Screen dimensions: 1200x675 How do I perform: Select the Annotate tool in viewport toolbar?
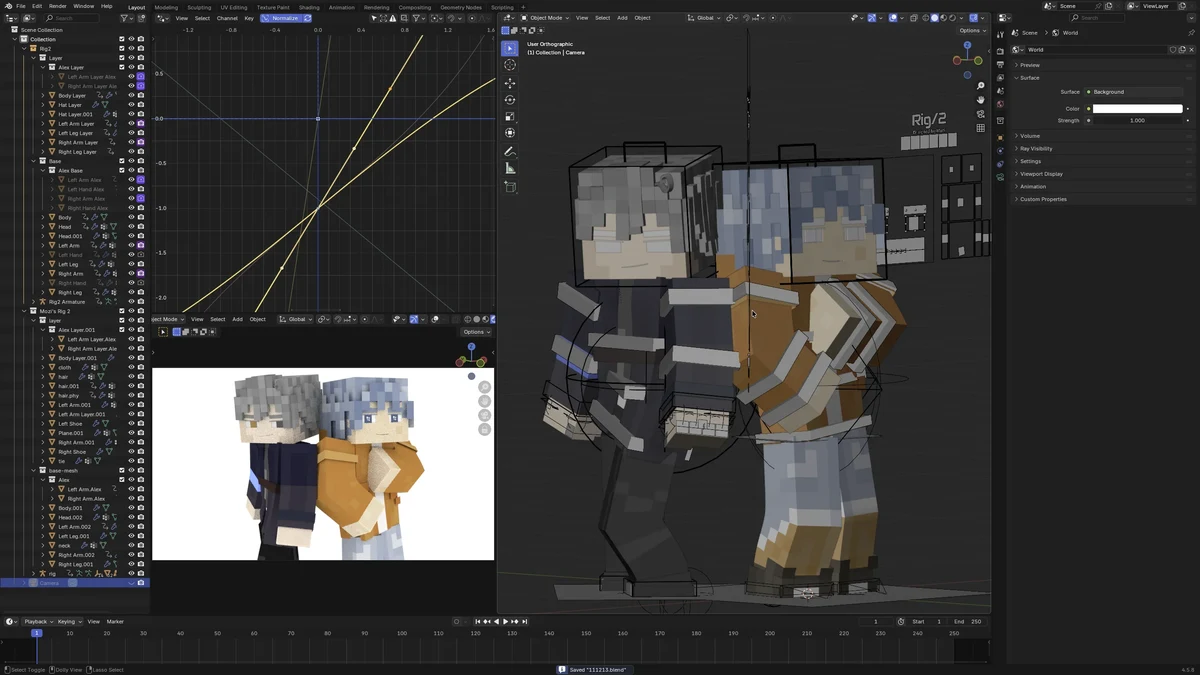[510, 152]
